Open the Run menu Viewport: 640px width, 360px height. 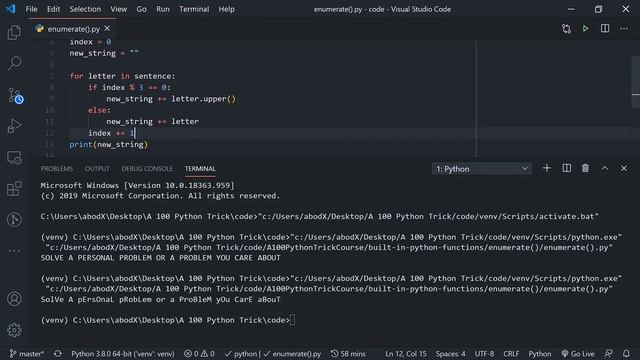pyautogui.click(x=162, y=9)
